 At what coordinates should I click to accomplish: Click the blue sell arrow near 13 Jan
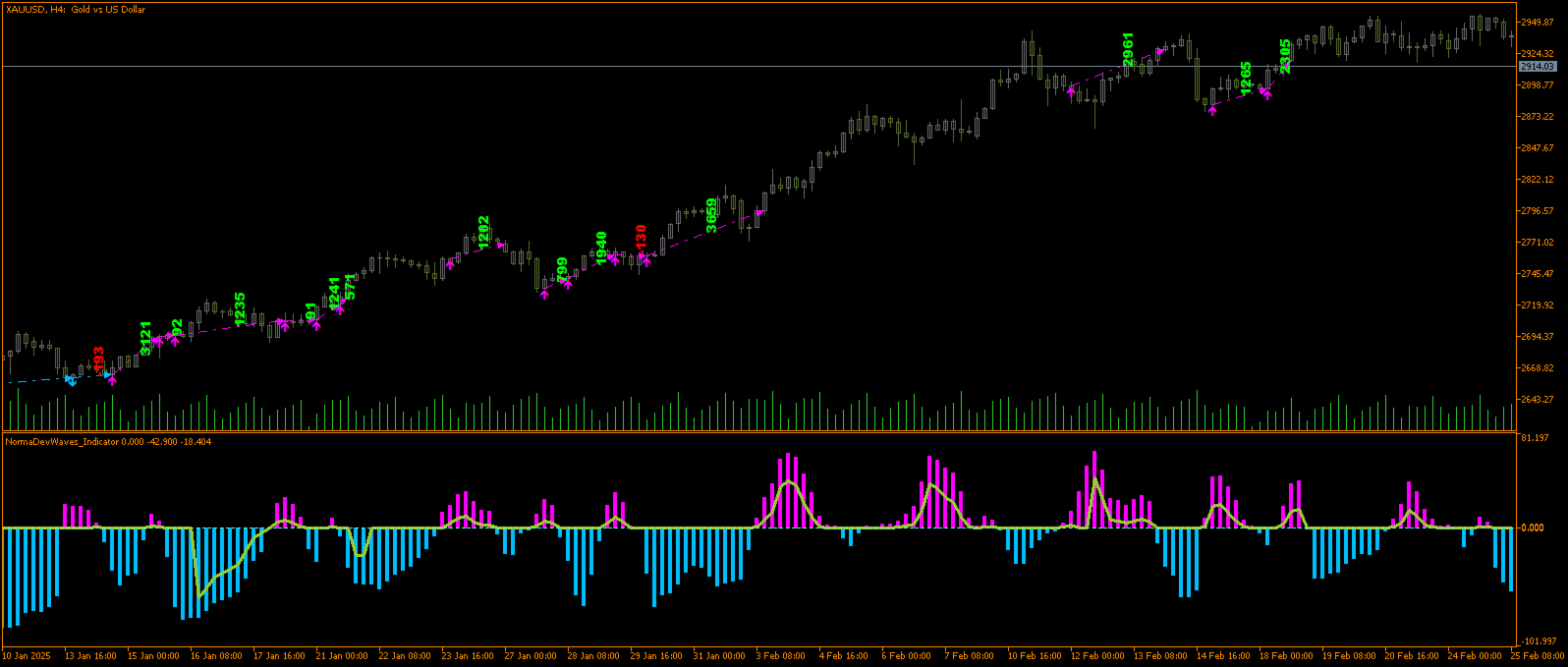pyautogui.click(x=71, y=381)
